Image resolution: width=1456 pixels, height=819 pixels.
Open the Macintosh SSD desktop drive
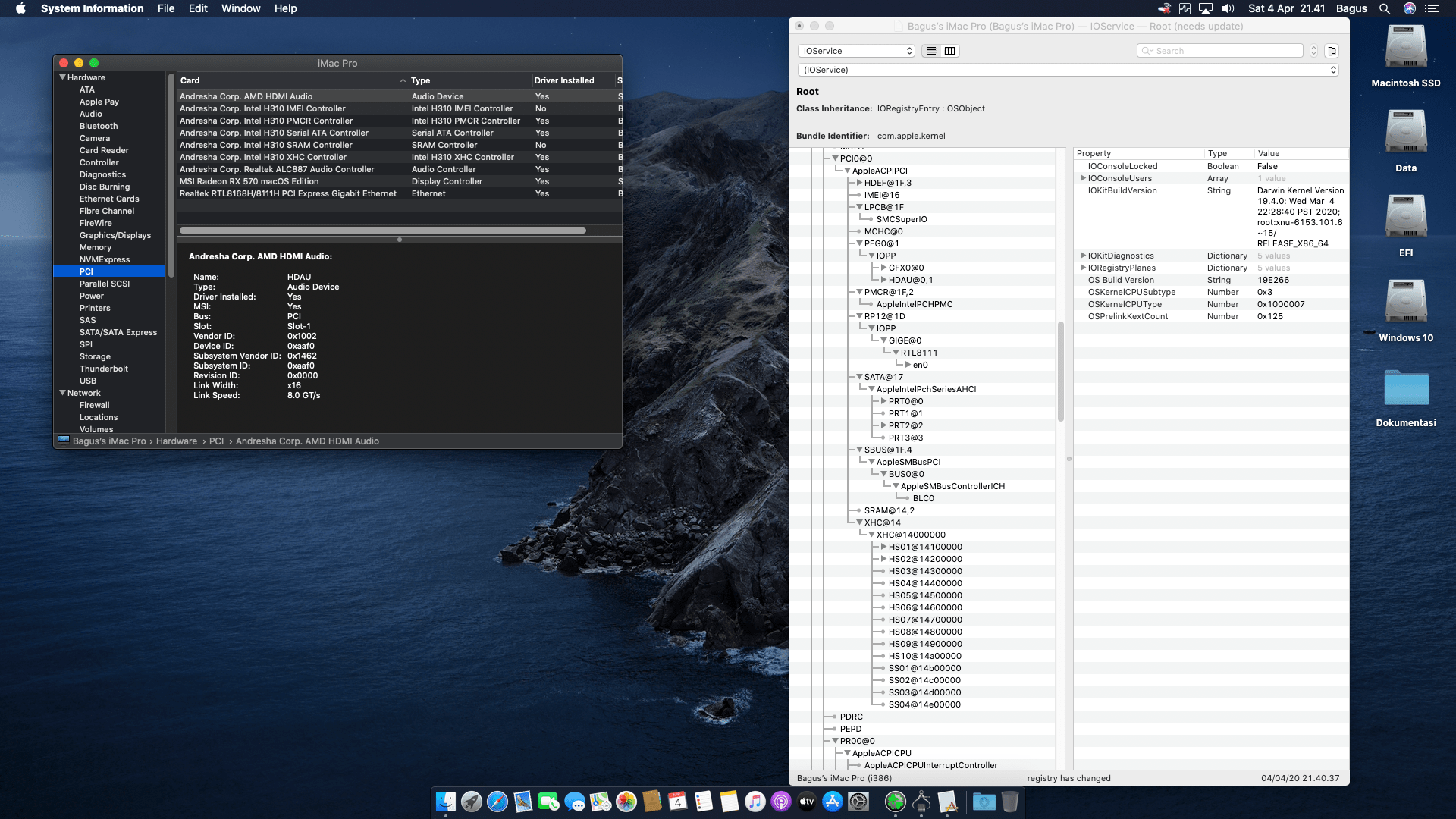[1406, 48]
